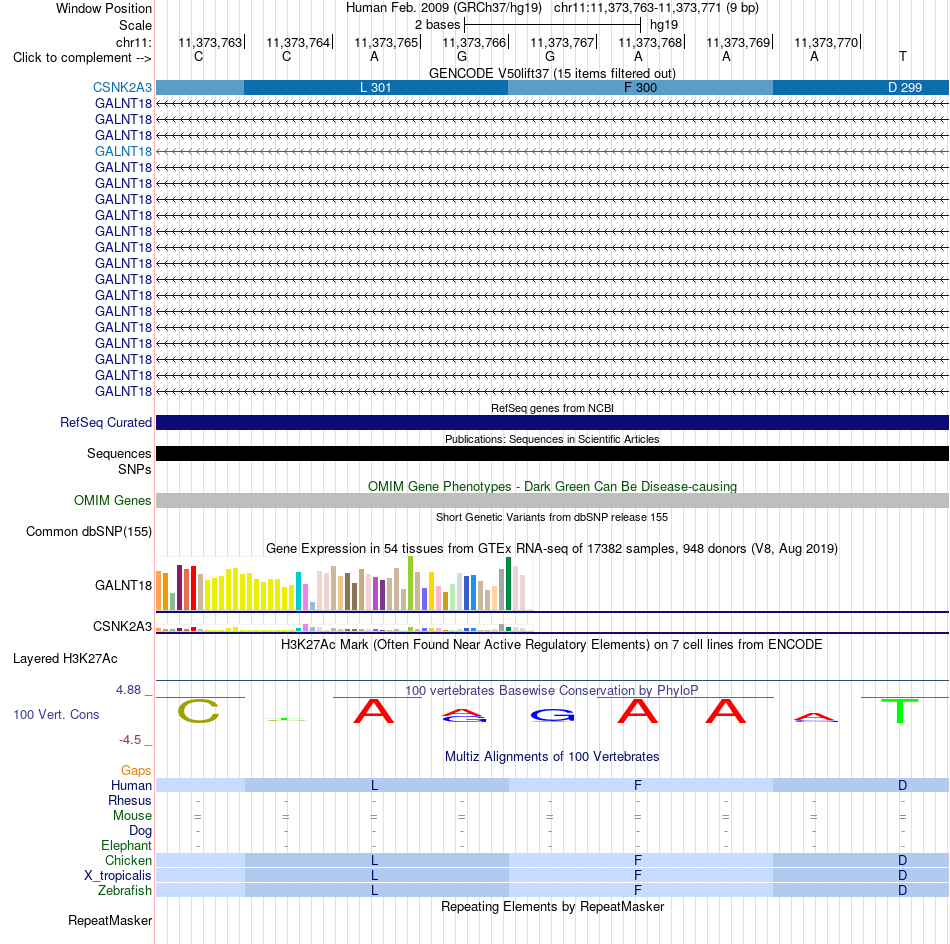This screenshot has height=944, width=950.
Task: Open 'Publications: Sequences in Scientific Articles' title
Action: [x=552, y=439]
